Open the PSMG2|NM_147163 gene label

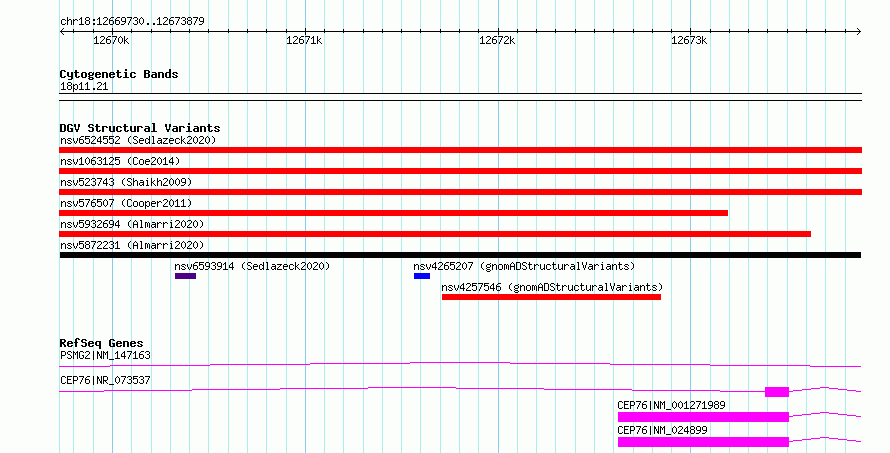tap(105, 355)
